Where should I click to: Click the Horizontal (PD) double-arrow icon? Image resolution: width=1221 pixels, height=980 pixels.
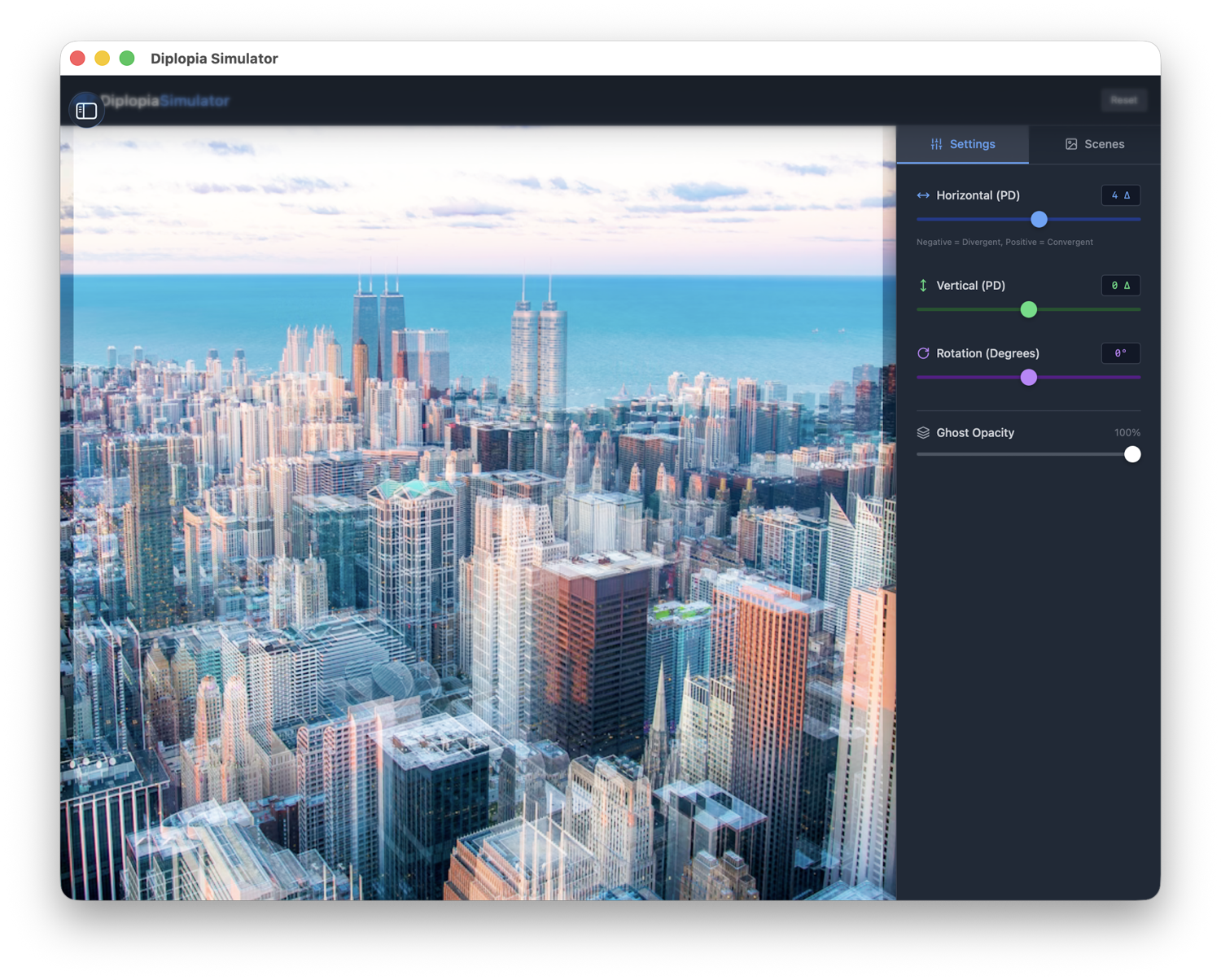click(x=923, y=195)
